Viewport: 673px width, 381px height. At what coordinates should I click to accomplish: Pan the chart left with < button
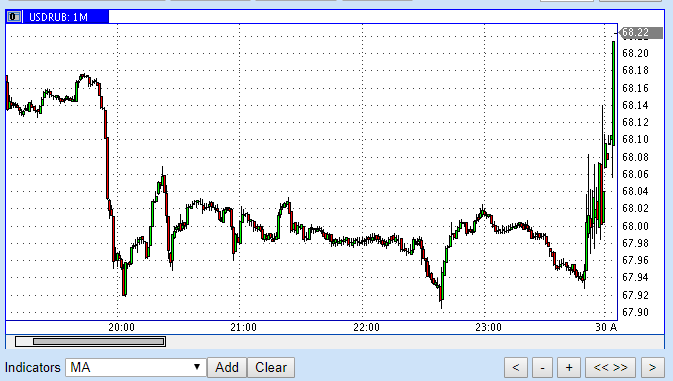516,368
